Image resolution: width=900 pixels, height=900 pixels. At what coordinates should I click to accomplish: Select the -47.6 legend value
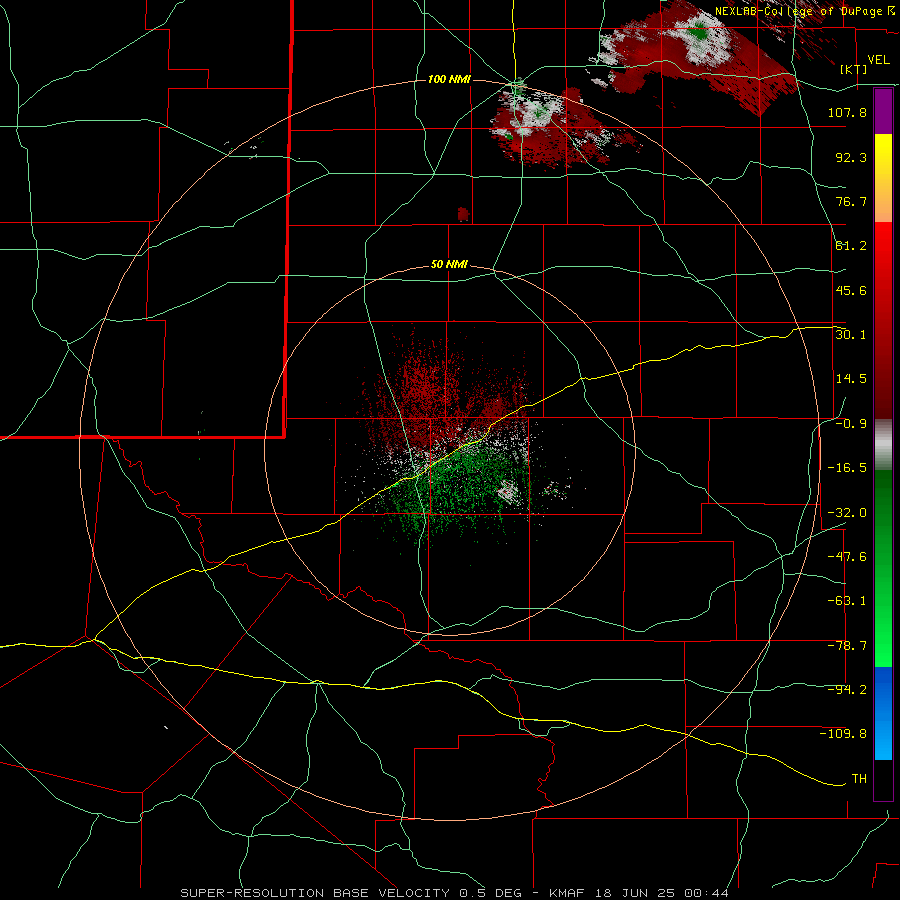[x=847, y=557]
